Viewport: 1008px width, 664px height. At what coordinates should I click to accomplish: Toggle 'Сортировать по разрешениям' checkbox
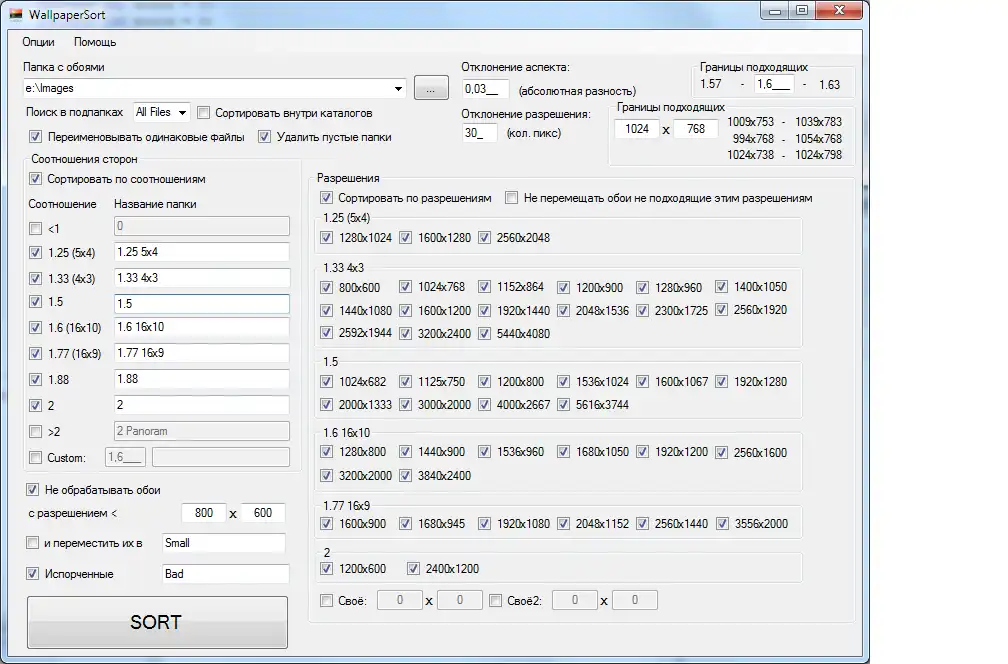tap(327, 197)
